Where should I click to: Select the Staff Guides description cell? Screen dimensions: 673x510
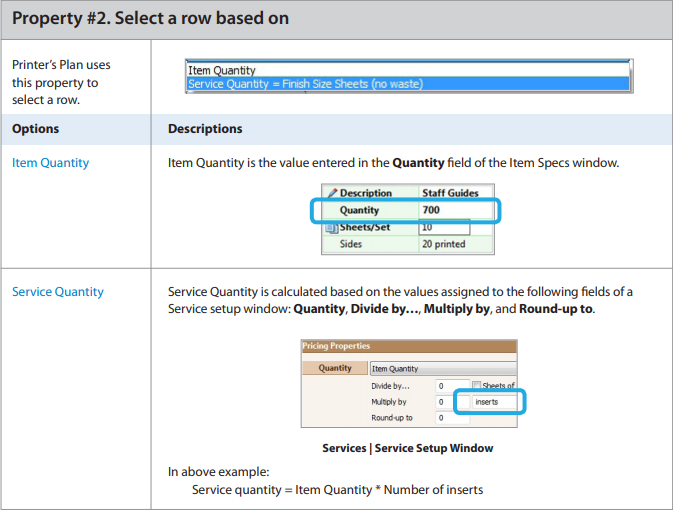click(x=455, y=193)
